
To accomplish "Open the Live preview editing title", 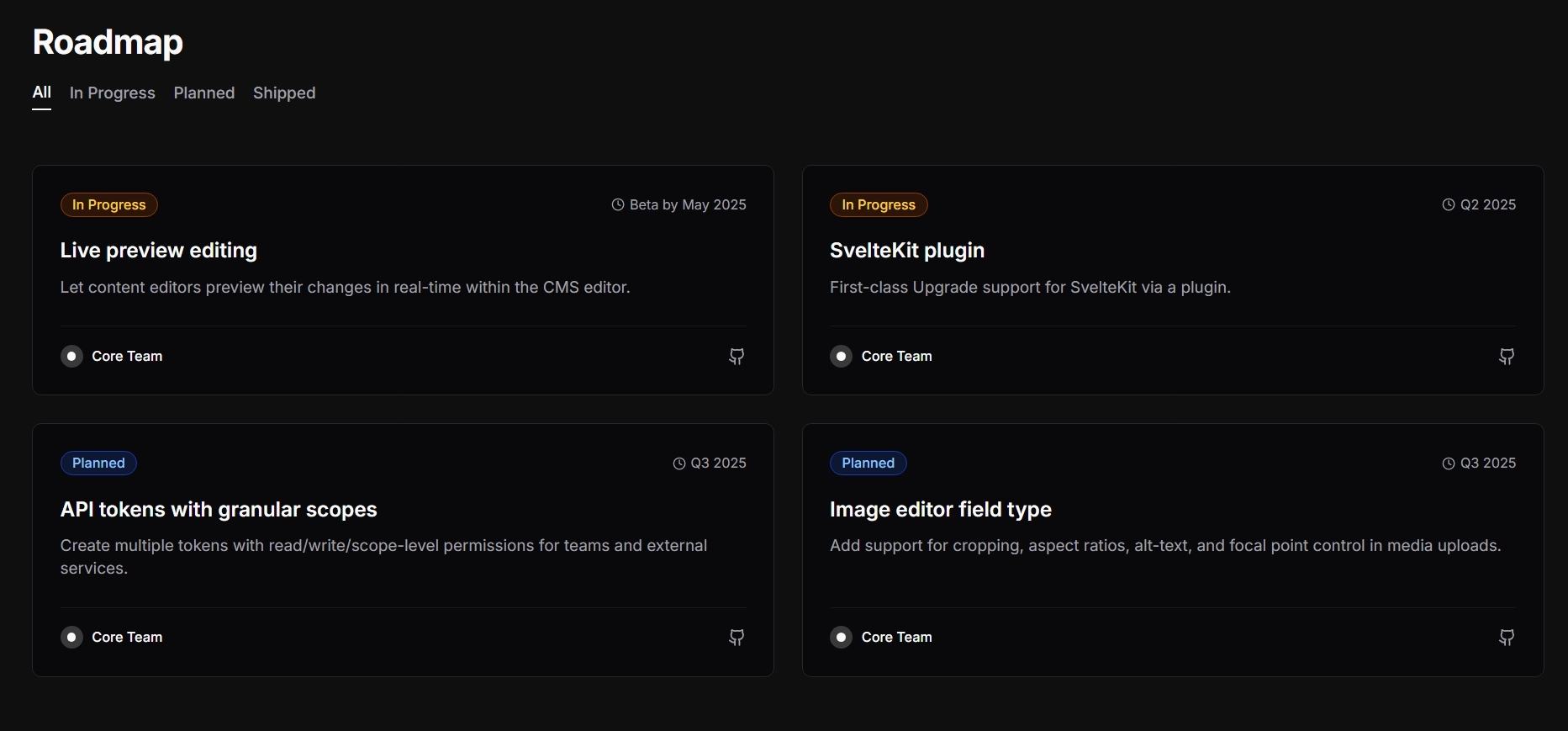I will point(158,251).
